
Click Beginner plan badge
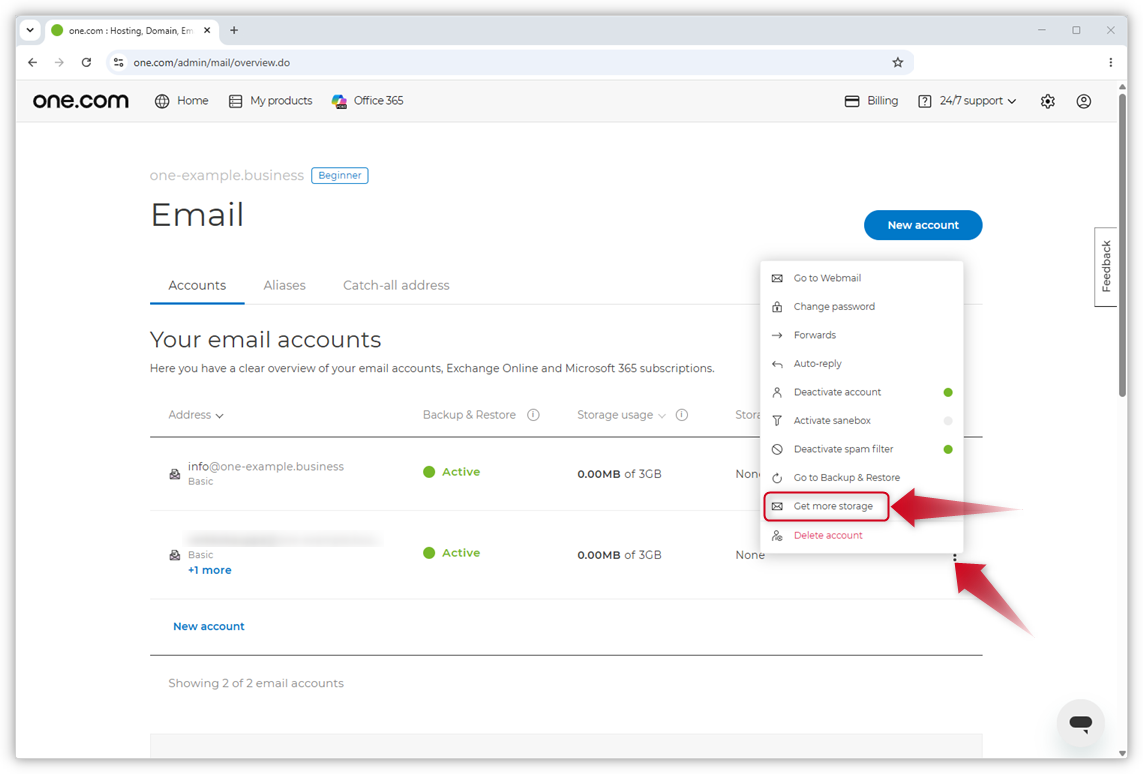(x=340, y=176)
